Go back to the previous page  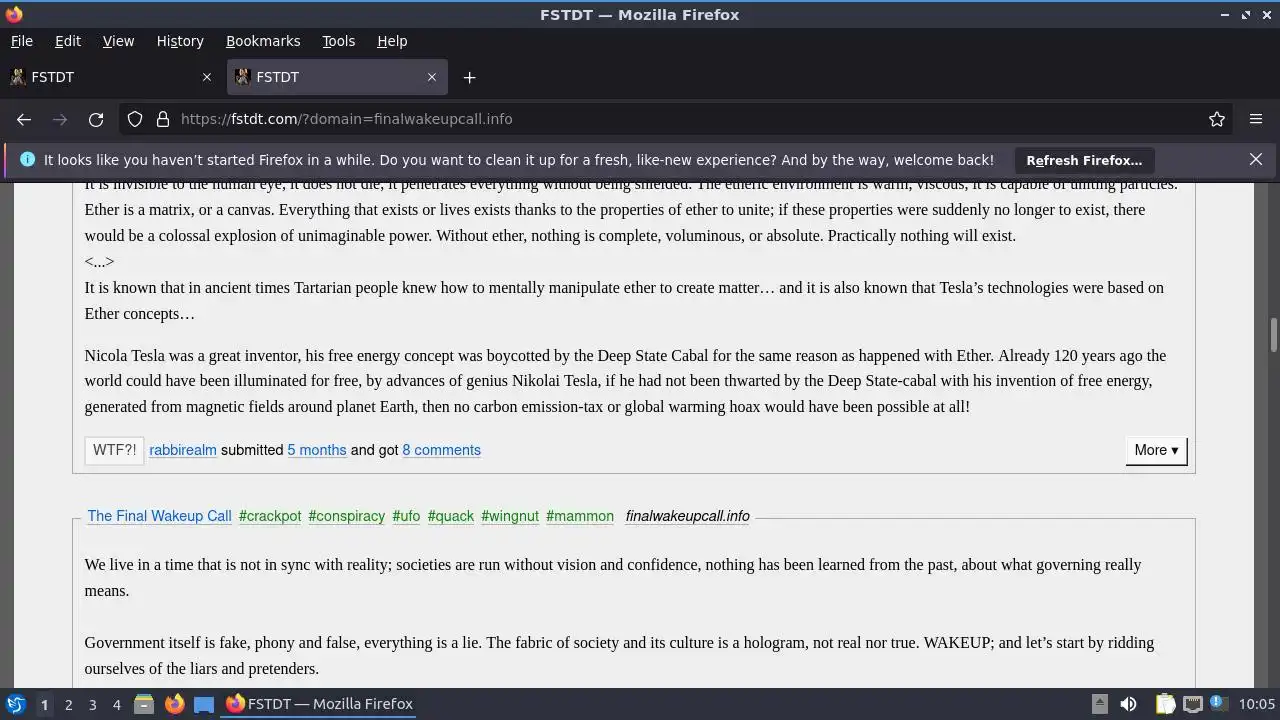24,119
